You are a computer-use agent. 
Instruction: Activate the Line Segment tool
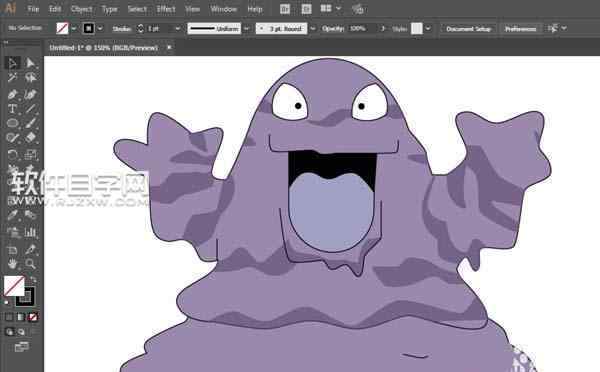[x=30, y=109]
